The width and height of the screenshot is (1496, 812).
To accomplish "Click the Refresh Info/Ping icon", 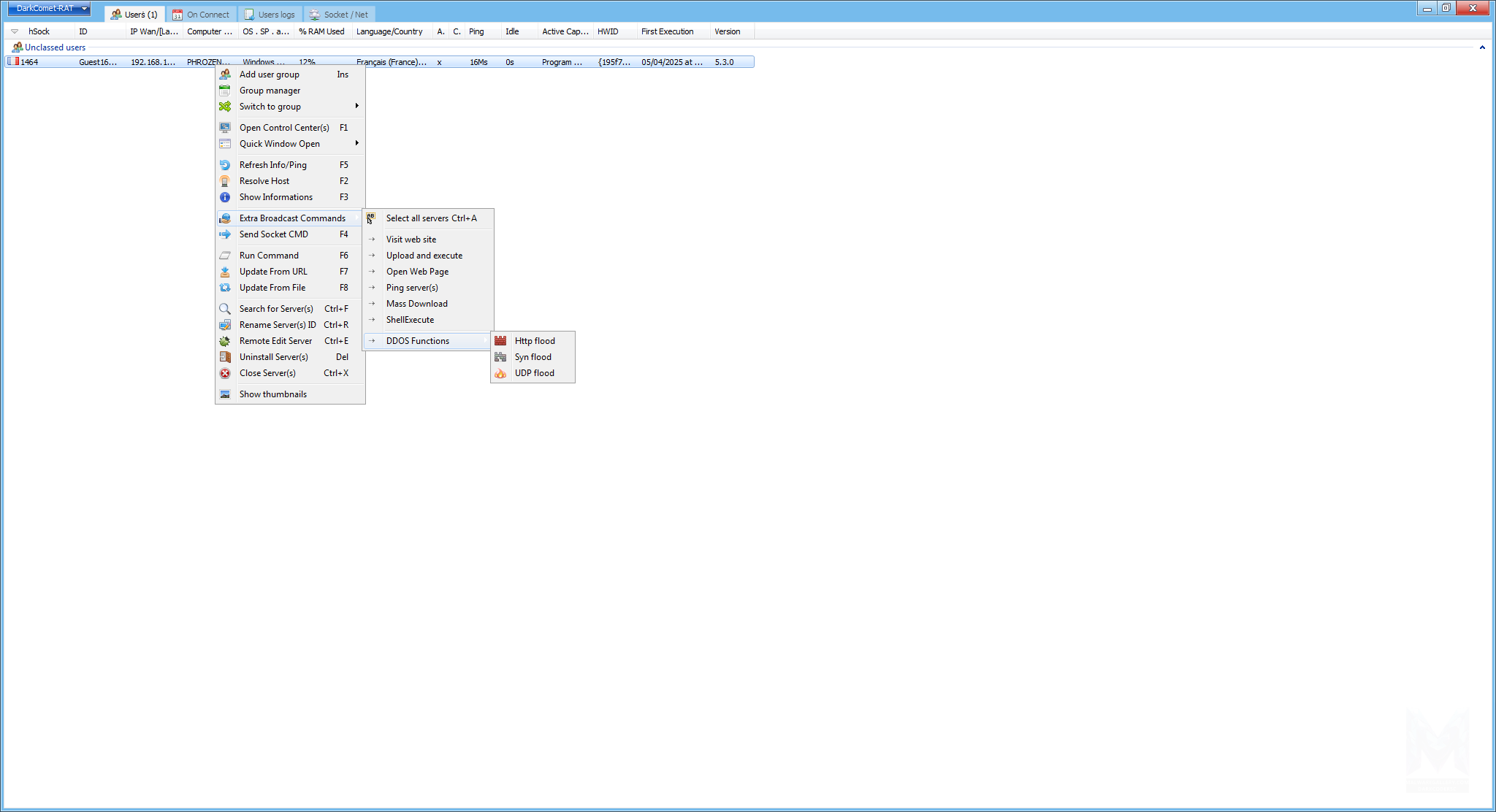I will point(225,165).
